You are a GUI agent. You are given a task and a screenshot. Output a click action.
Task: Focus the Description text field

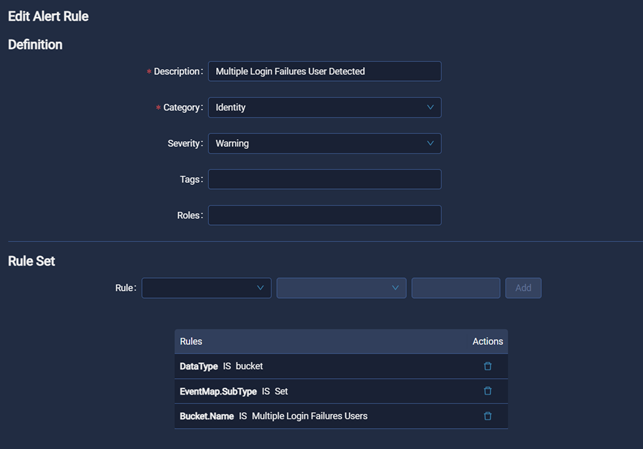tap(324, 71)
